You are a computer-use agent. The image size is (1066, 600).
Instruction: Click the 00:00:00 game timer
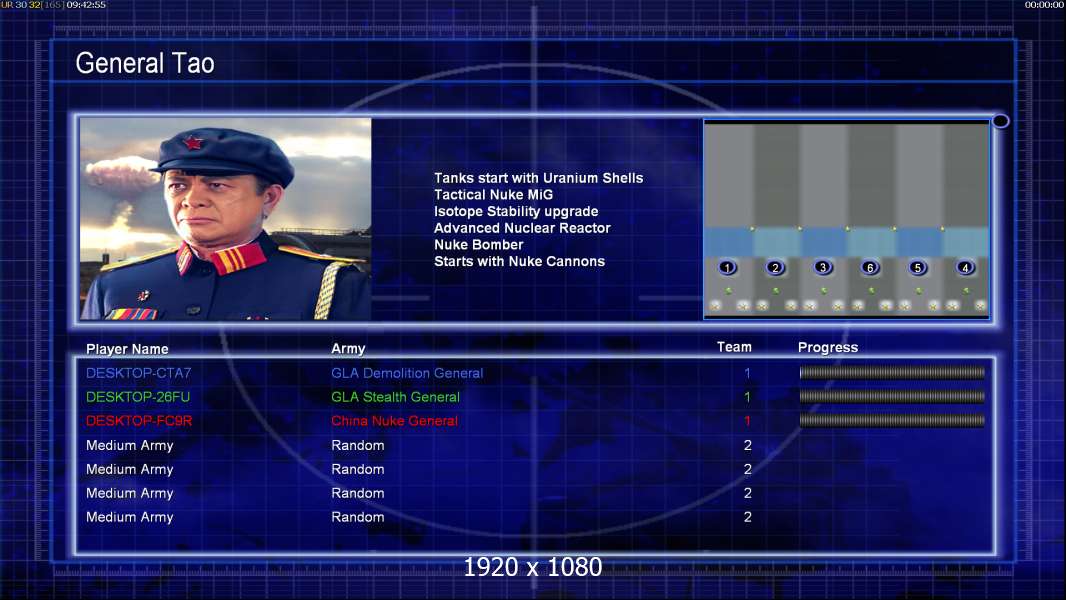1044,5
